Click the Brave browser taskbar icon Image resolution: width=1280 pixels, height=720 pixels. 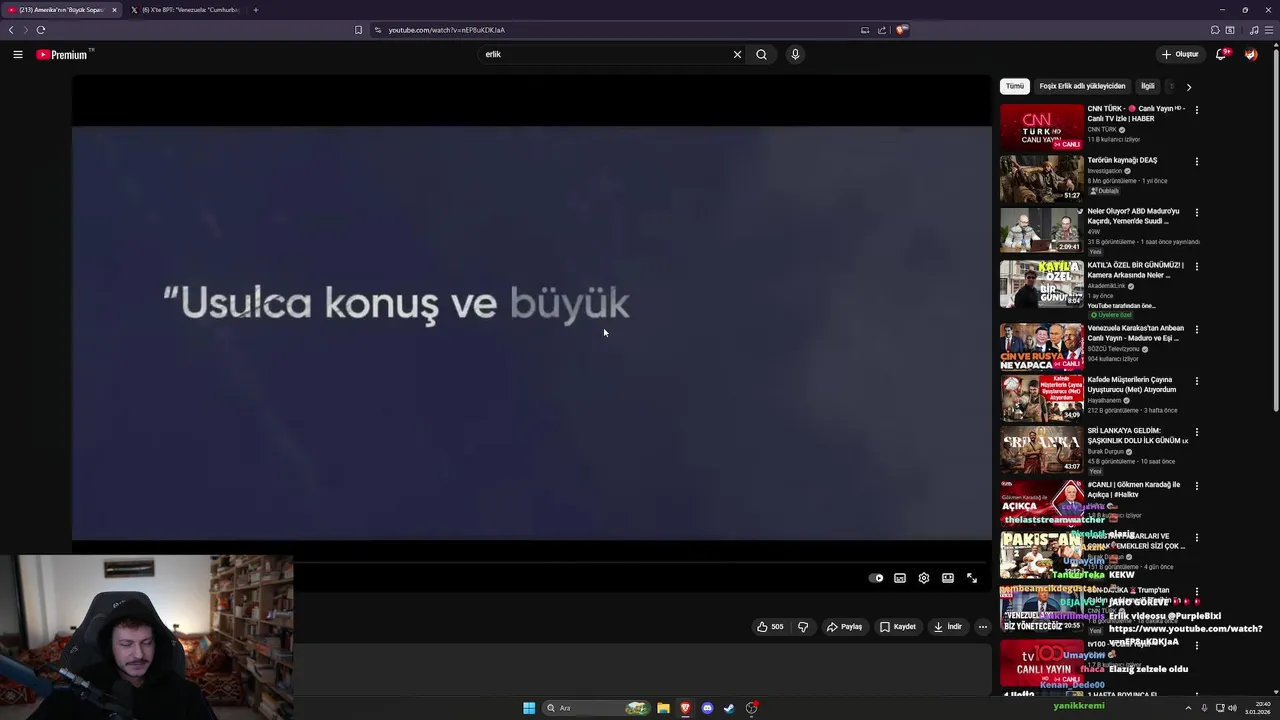(x=685, y=708)
